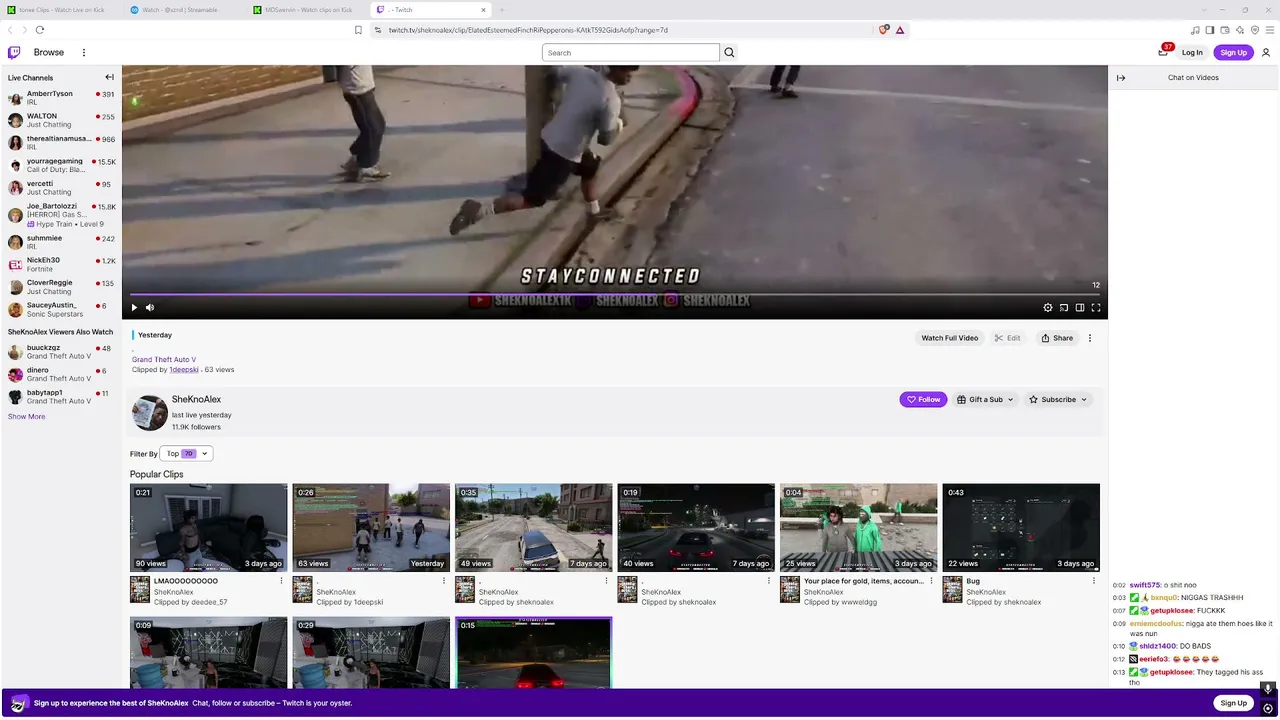Collapse the Chat on Videos panel

[x=1121, y=77]
